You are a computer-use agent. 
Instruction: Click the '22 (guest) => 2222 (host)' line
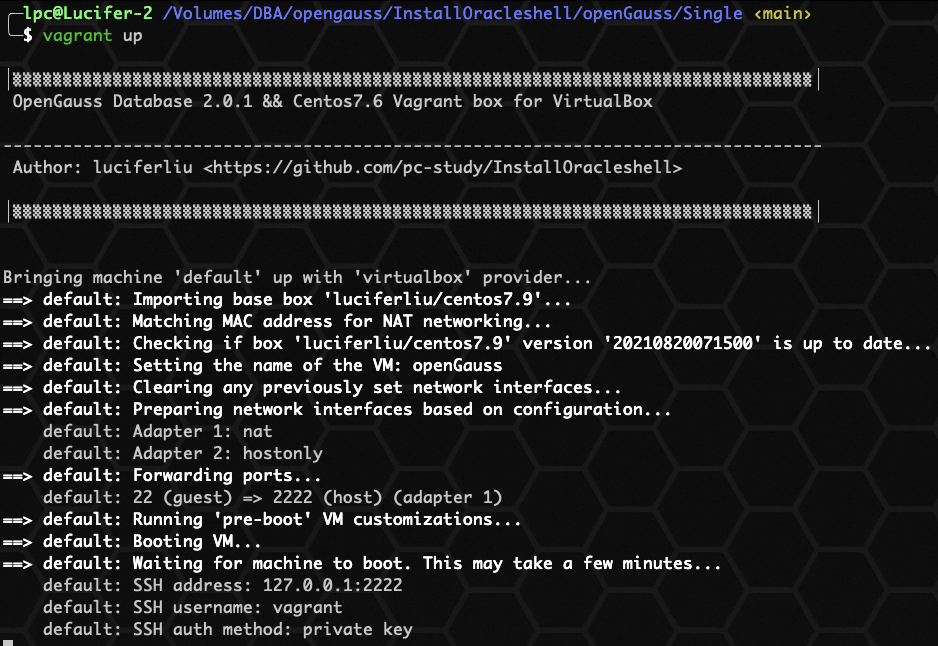tap(272, 498)
